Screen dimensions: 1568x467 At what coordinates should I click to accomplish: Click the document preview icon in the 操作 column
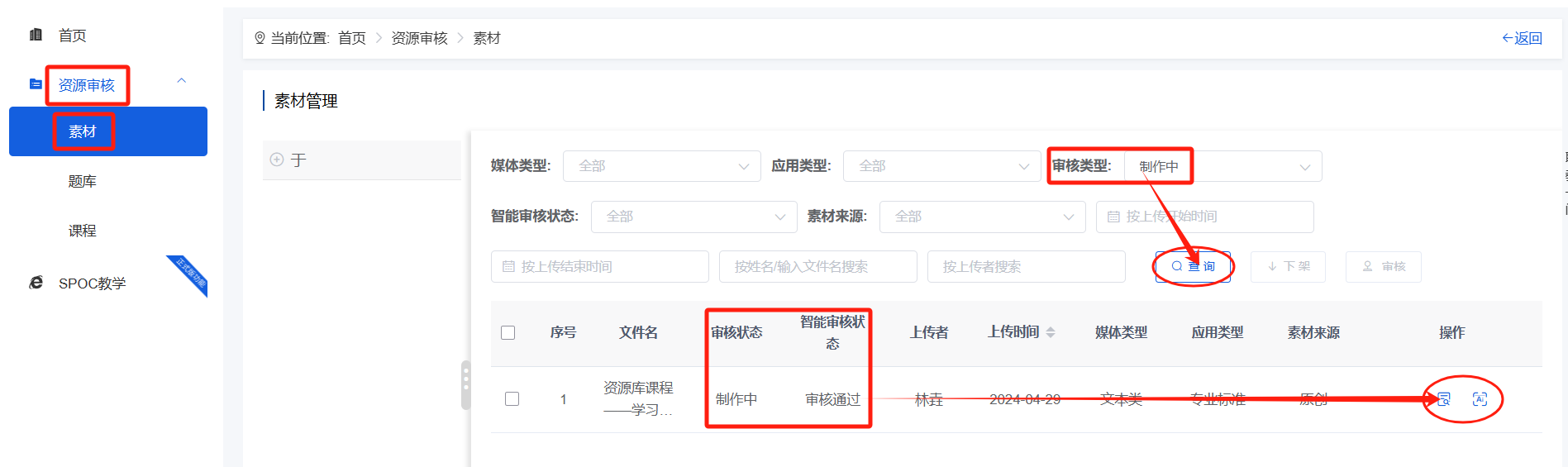coord(1443,399)
